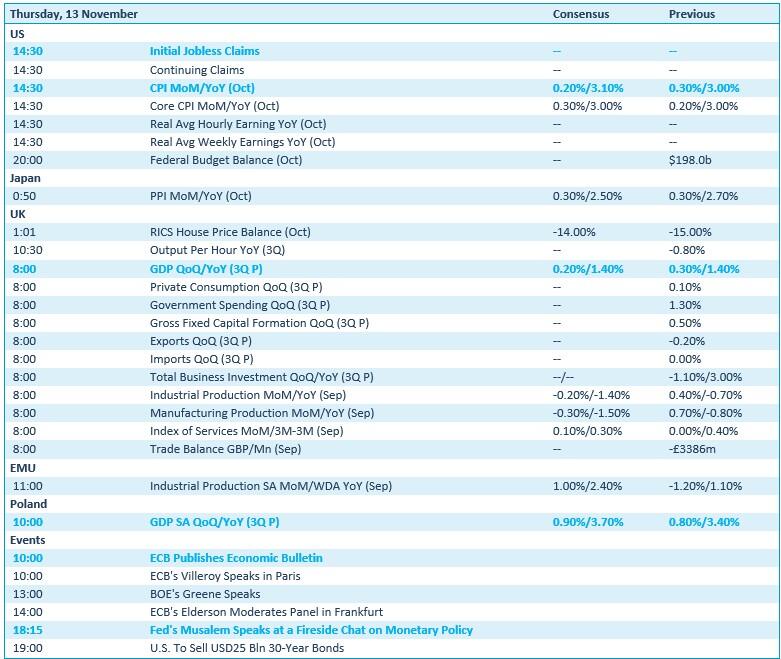781x659 pixels.
Task: Select the UK GDP QoQ/YoY (3Q P) row
Action: pos(214,269)
